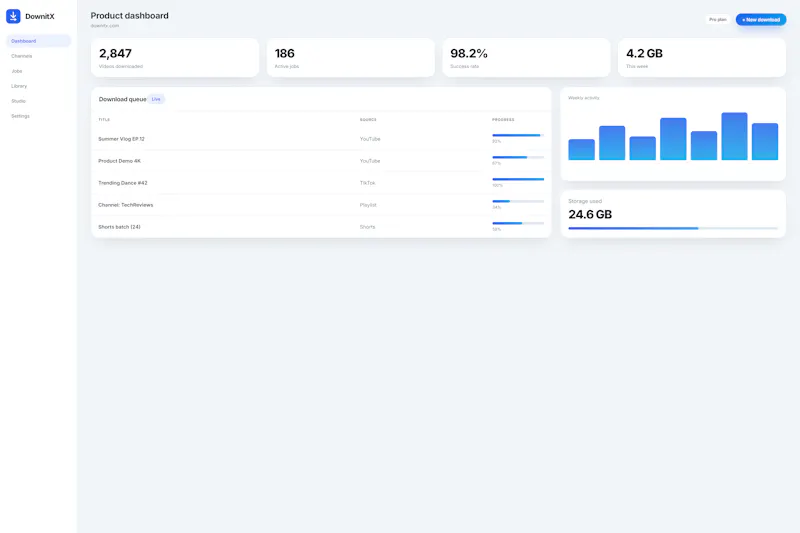Click the DownitX download logo icon
800x533 pixels.
[x=13, y=16]
